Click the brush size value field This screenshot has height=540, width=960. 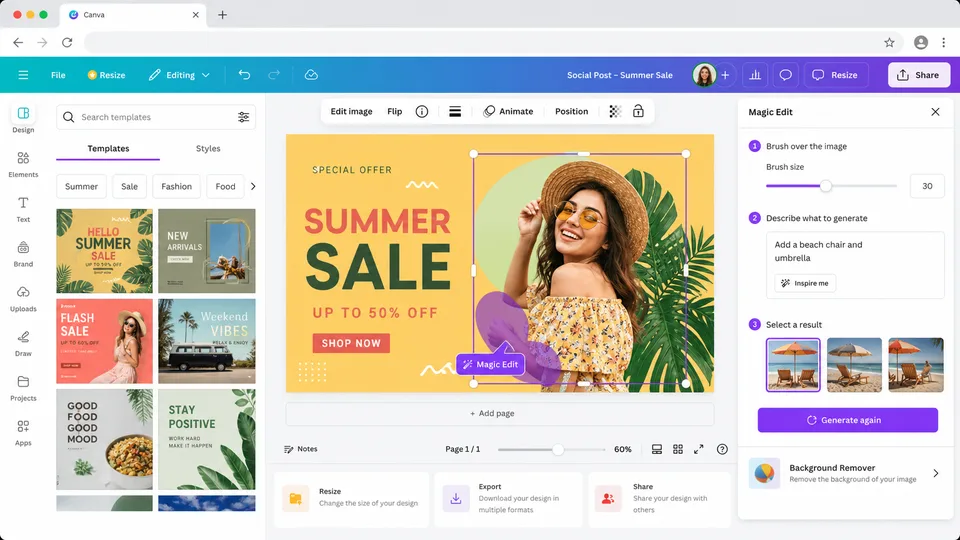927,186
